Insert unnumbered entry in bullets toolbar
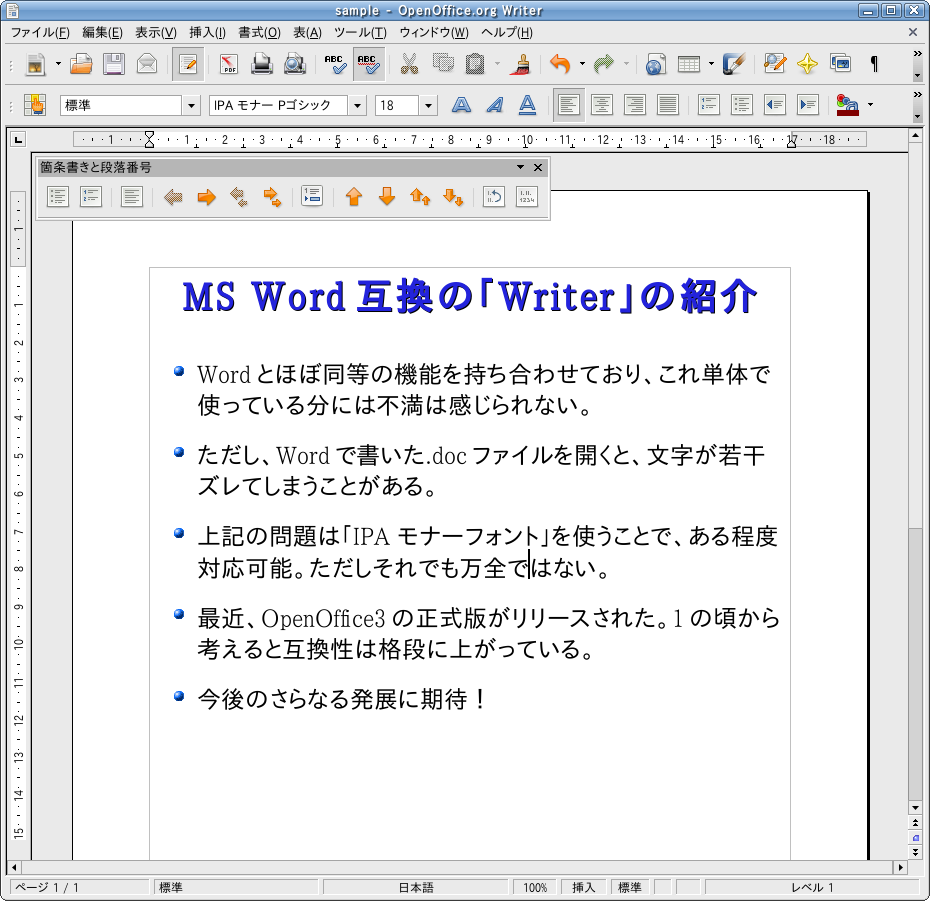 tap(312, 197)
